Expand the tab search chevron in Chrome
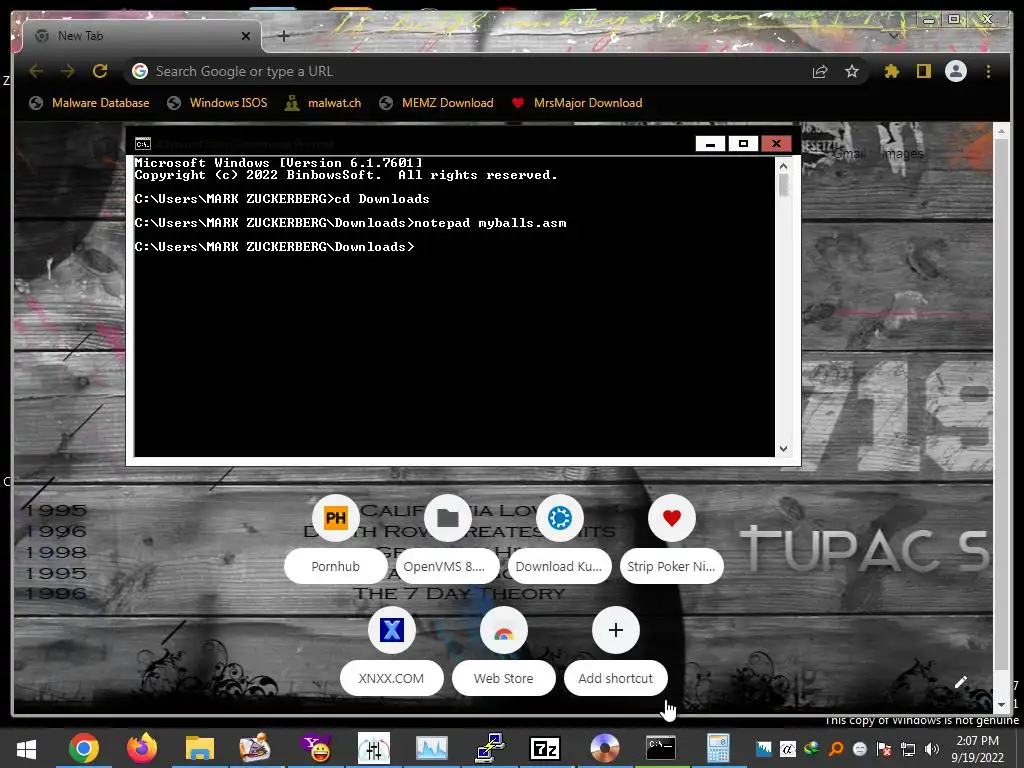The image size is (1024, 768). [x=893, y=36]
